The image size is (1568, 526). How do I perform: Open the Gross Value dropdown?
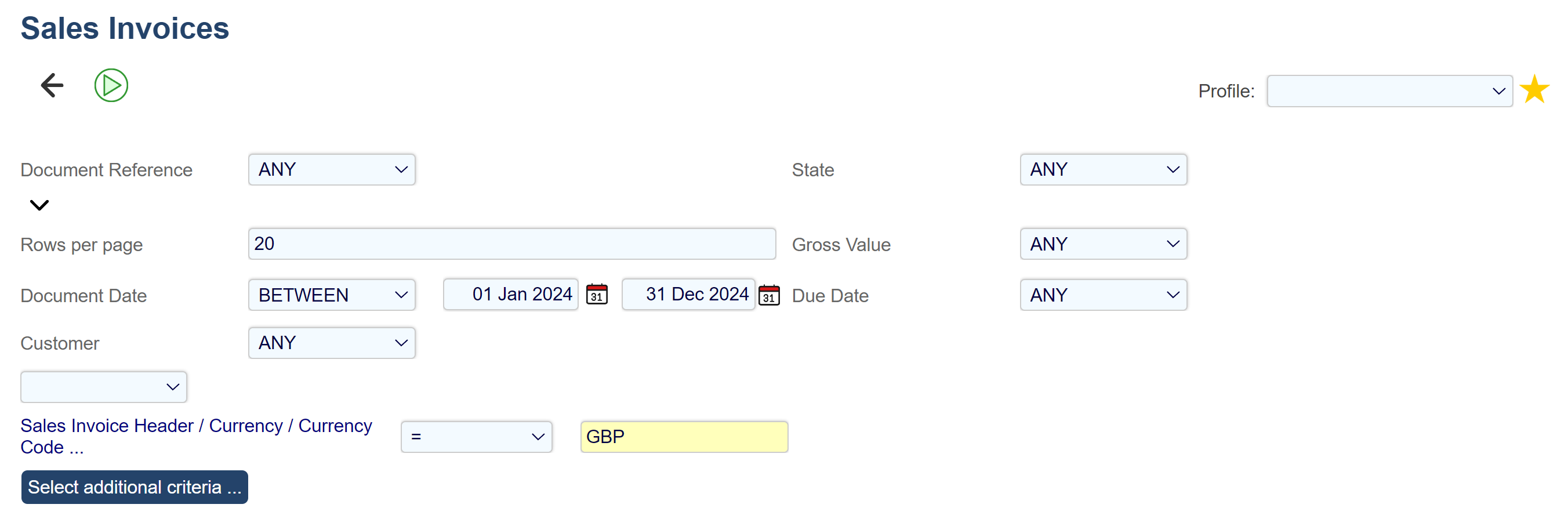click(x=1103, y=244)
